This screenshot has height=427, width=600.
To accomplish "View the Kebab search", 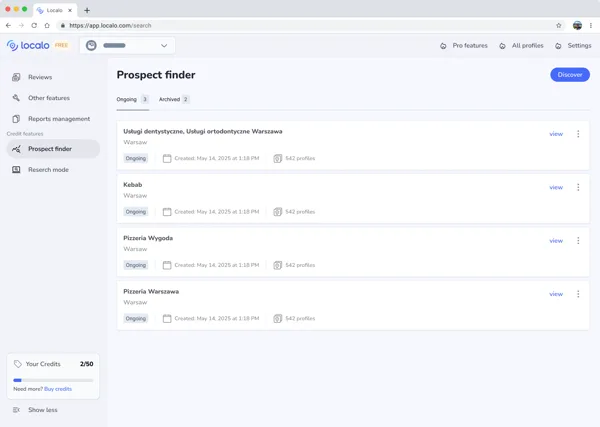I will 556,187.
